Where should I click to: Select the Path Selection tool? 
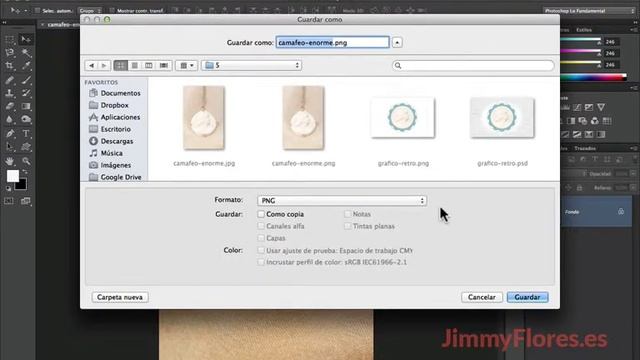point(9,147)
